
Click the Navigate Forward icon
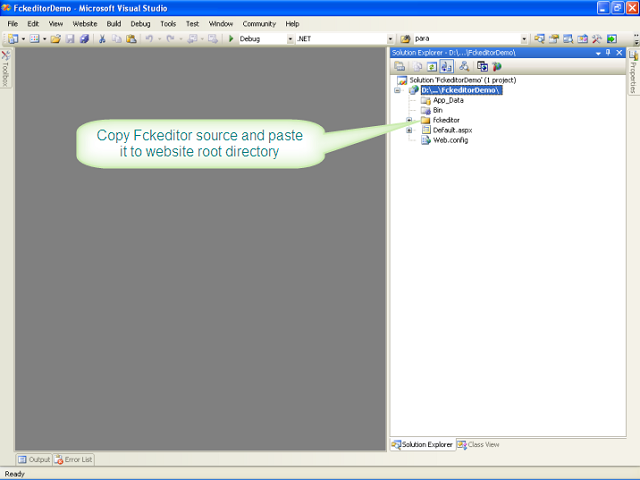click(213, 39)
